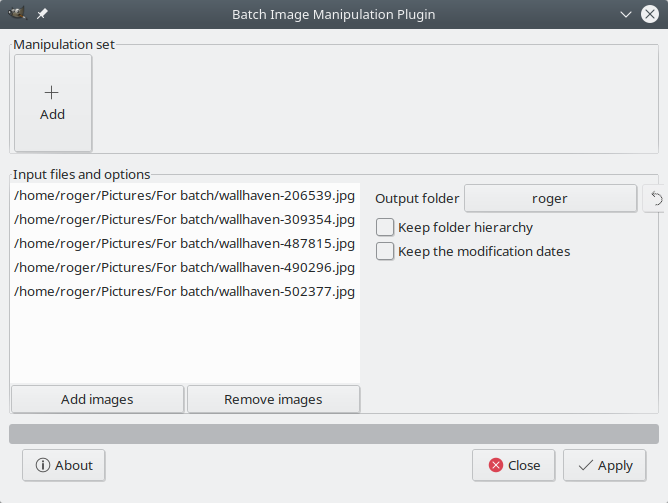Select wallhaven-502377.jpg in the file list
This screenshot has height=503, width=668.
185,292
